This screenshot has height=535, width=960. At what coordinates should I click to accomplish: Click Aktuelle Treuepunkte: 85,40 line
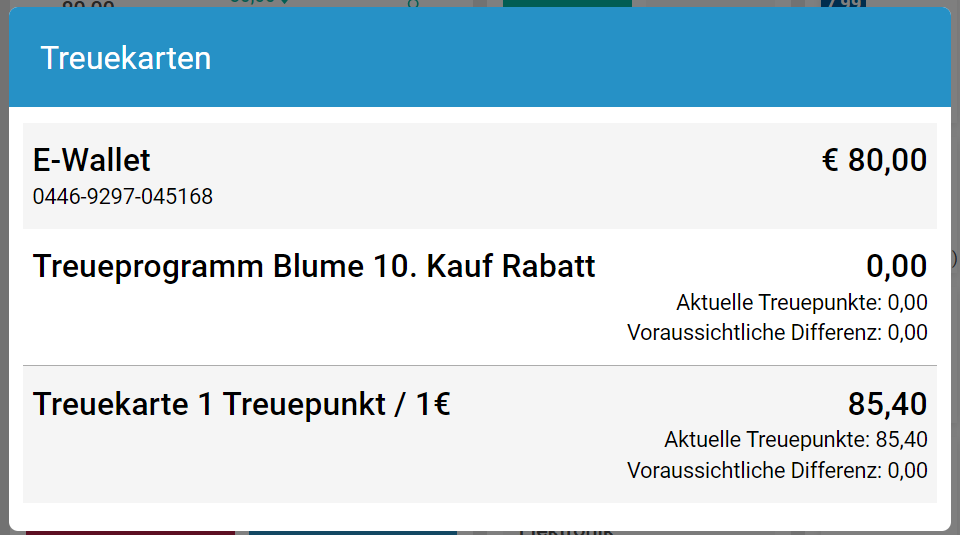point(795,439)
